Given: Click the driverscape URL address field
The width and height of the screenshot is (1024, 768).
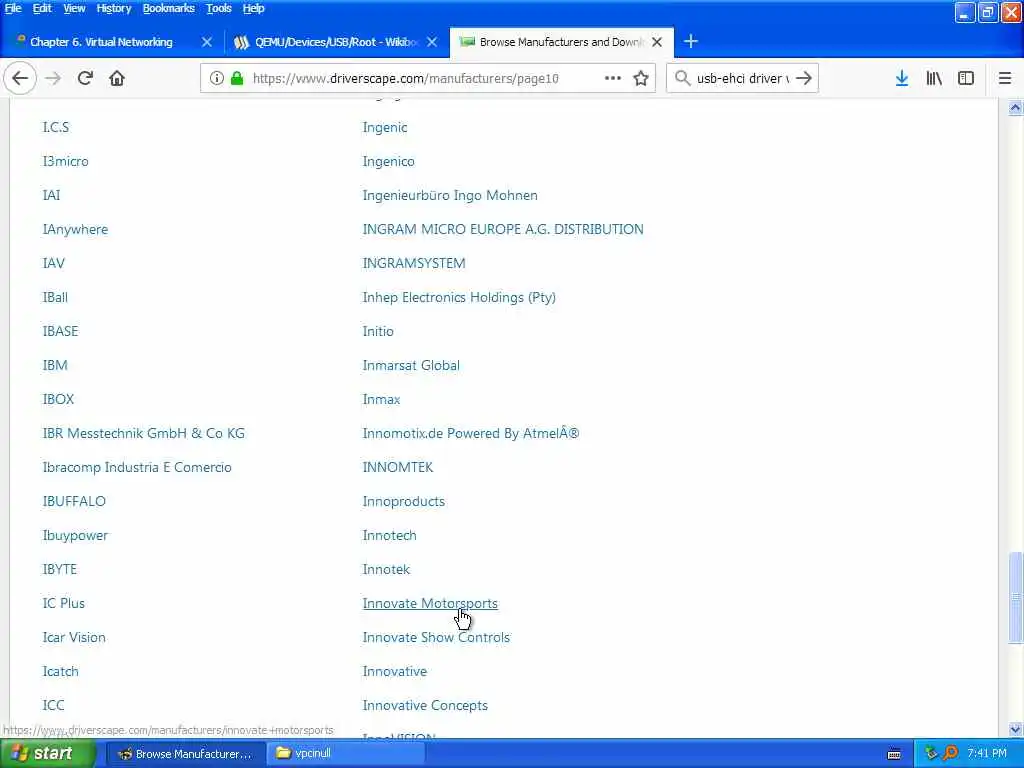Looking at the screenshot, I should (x=406, y=78).
